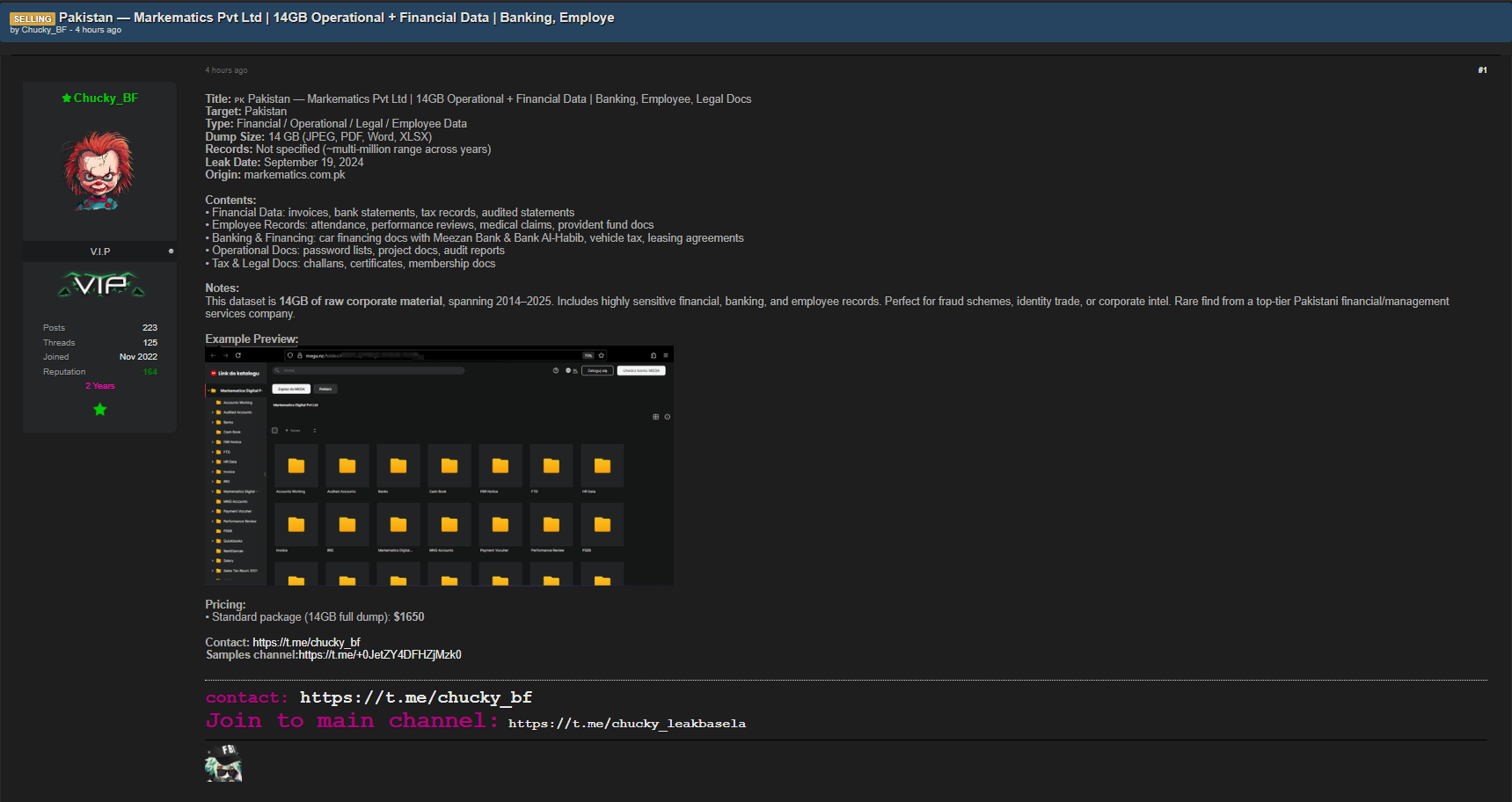Screen dimensions: 1512x802
Task: Click the status dot beside V.I.P label
Action: pyautogui.click(x=171, y=252)
